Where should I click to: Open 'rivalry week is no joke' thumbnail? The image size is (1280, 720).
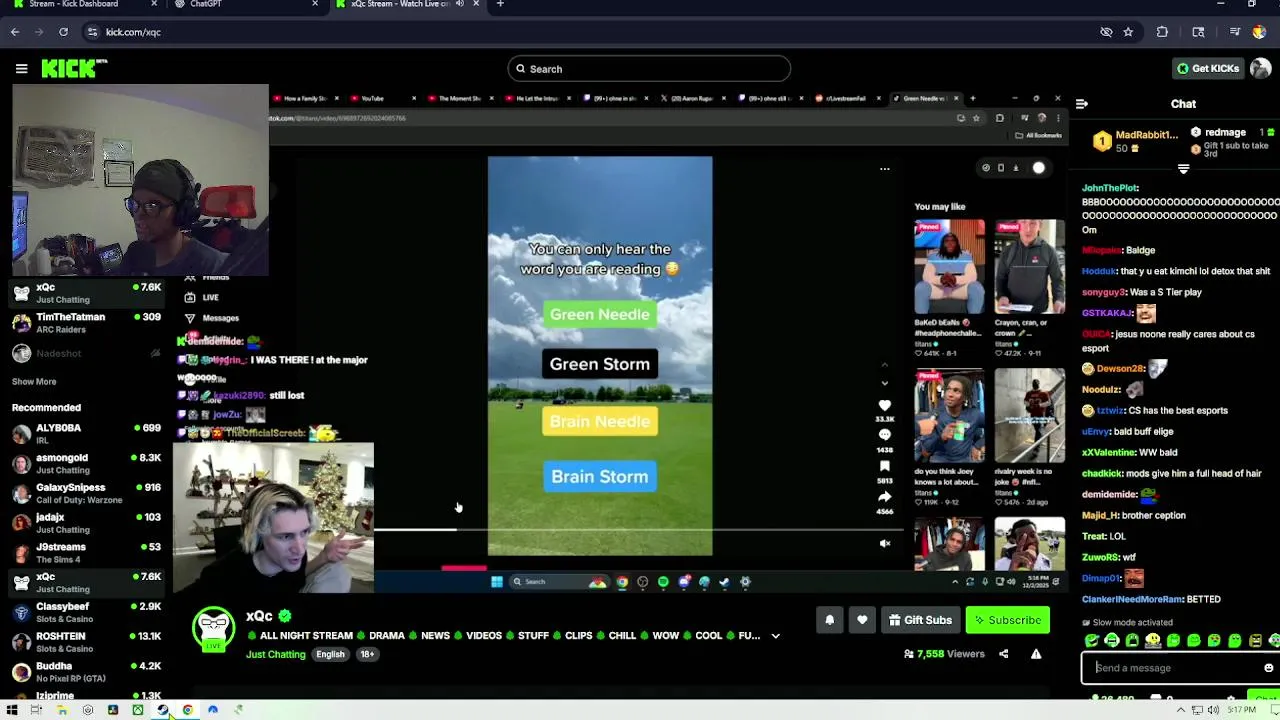click(1030, 416)
